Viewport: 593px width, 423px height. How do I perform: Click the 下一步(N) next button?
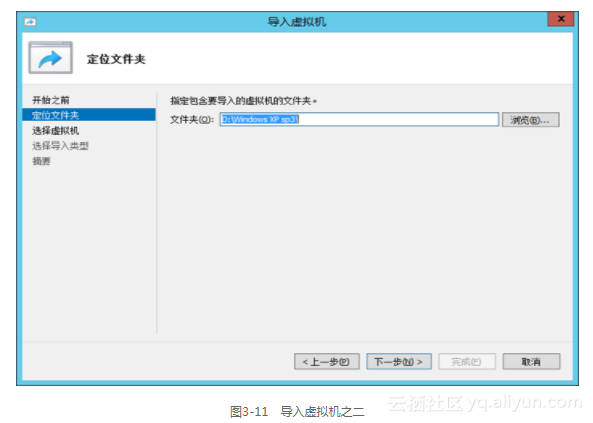(x=399, y=362)
